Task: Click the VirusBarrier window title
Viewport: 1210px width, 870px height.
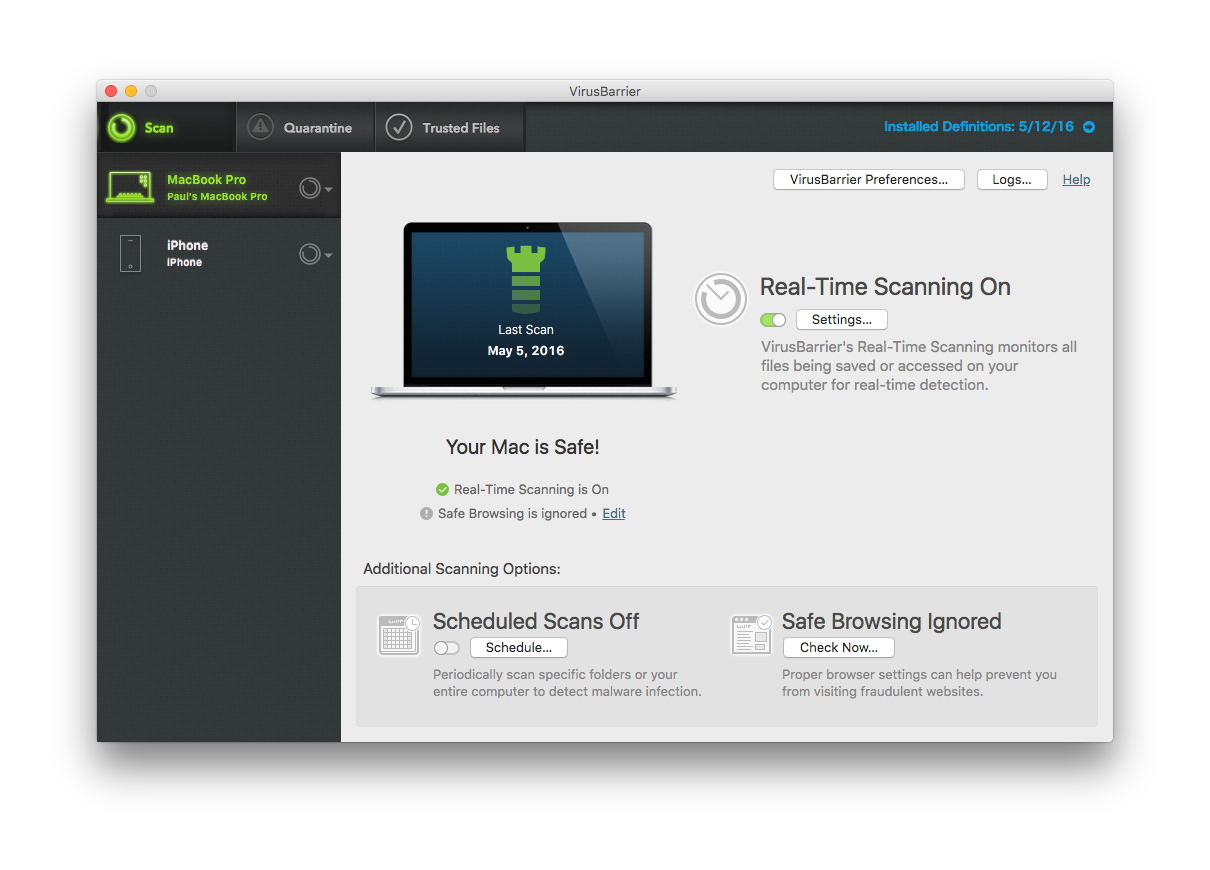Action: tap(605, 91)
